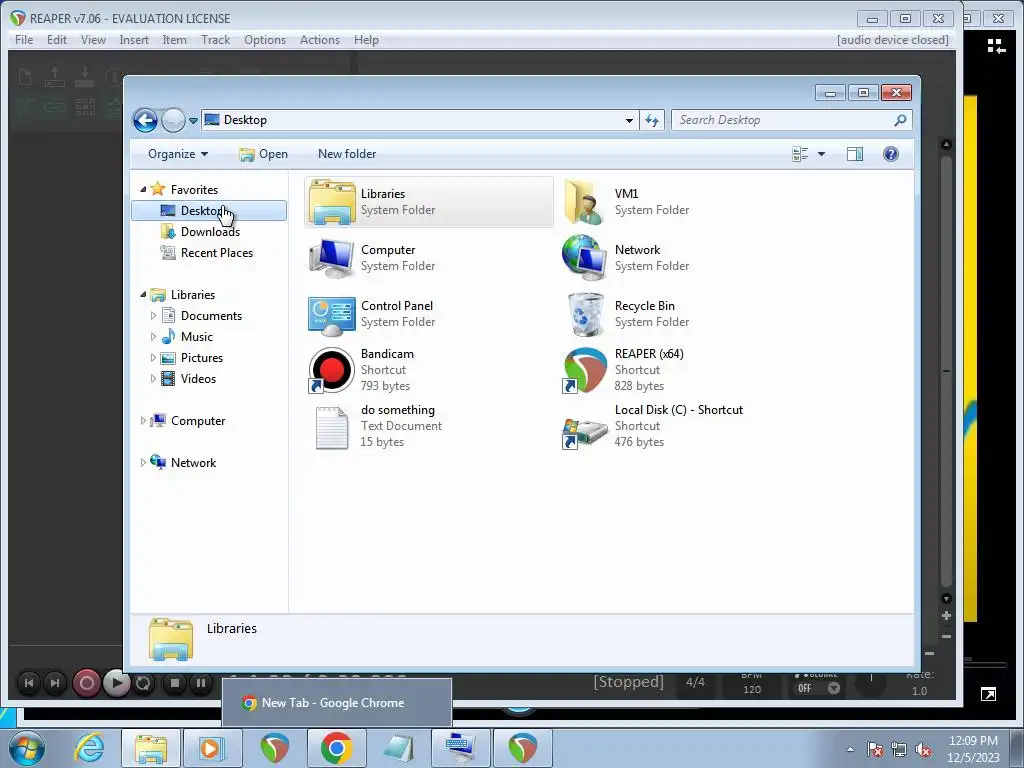Click the change view icon

800,154
